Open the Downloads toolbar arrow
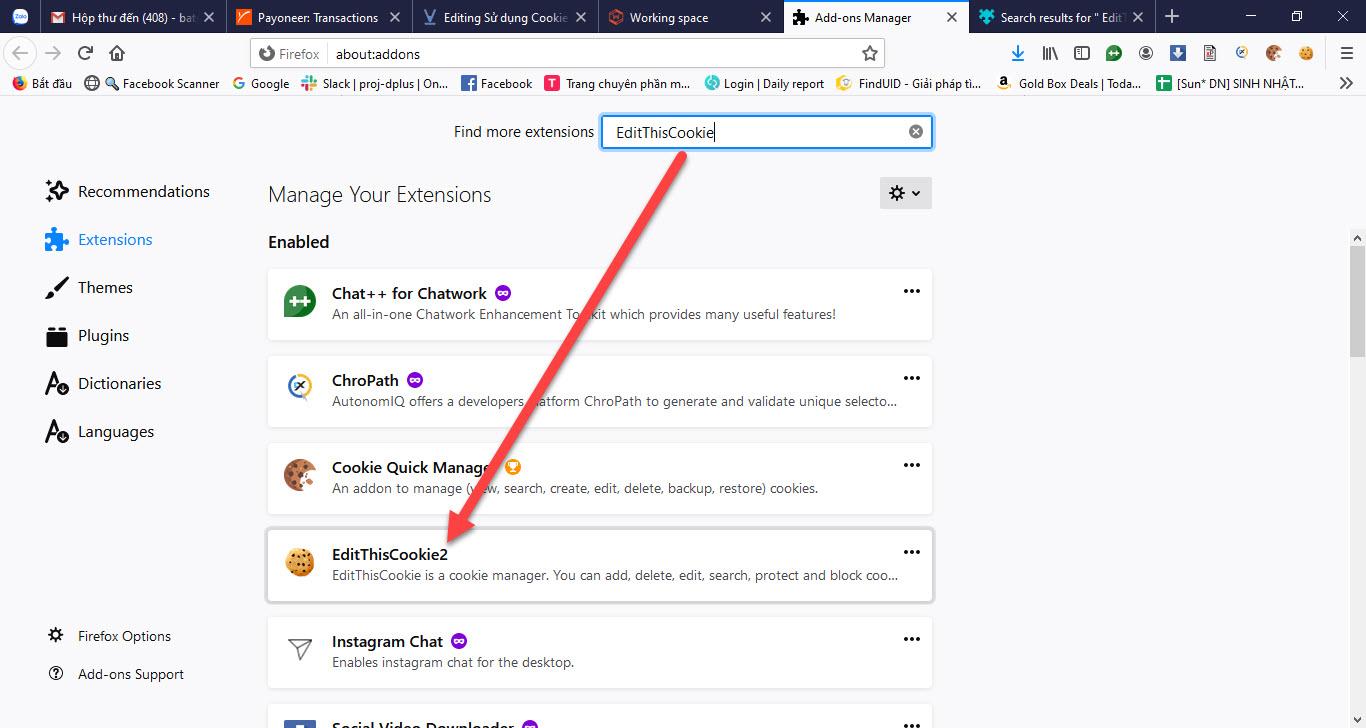This screenshot has height=728, width=1366. click(1017, 53)
